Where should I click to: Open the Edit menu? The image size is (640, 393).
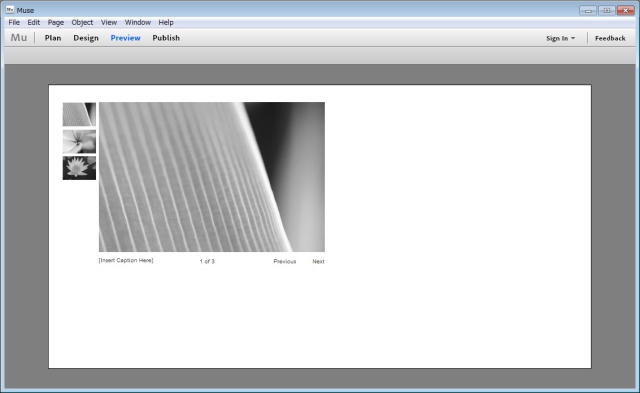tap(33, 22)
